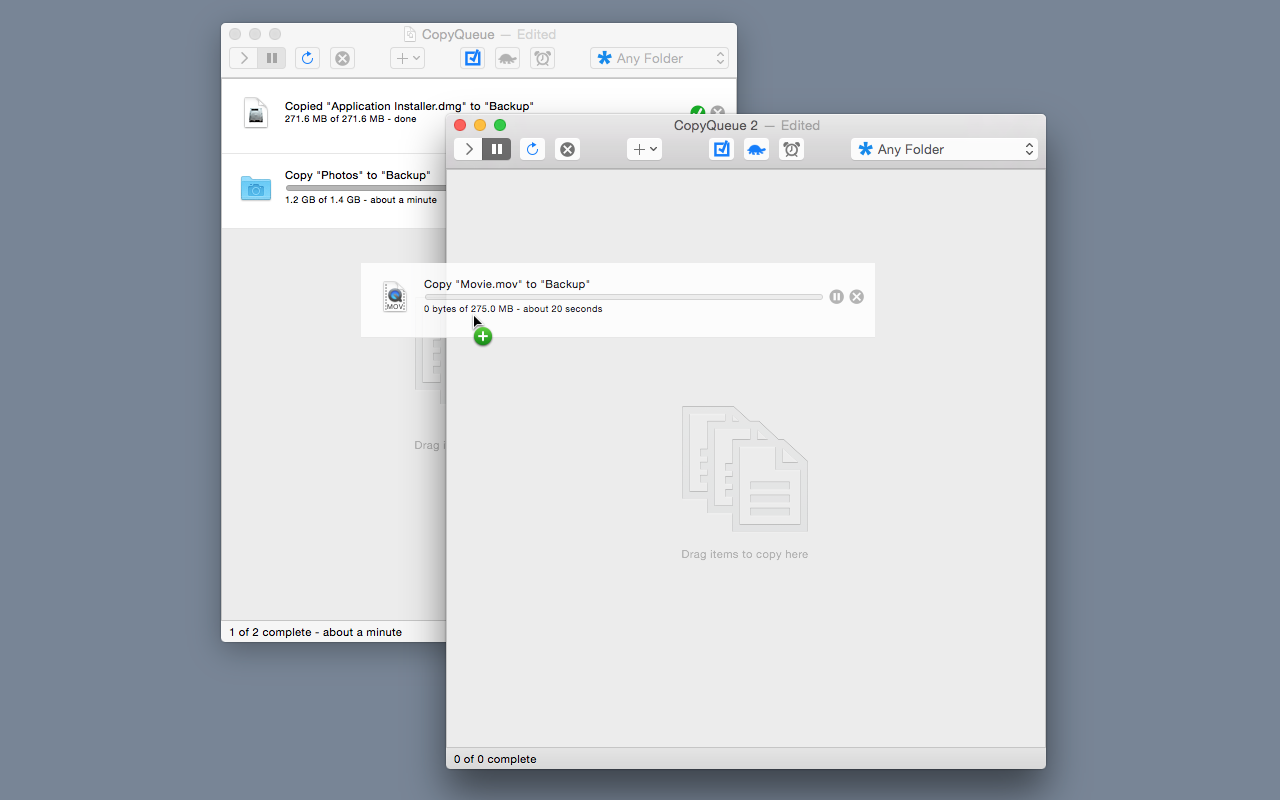
Task: Open Any Folder dropdown in CopyQueue 2
Action: (944, 149)
